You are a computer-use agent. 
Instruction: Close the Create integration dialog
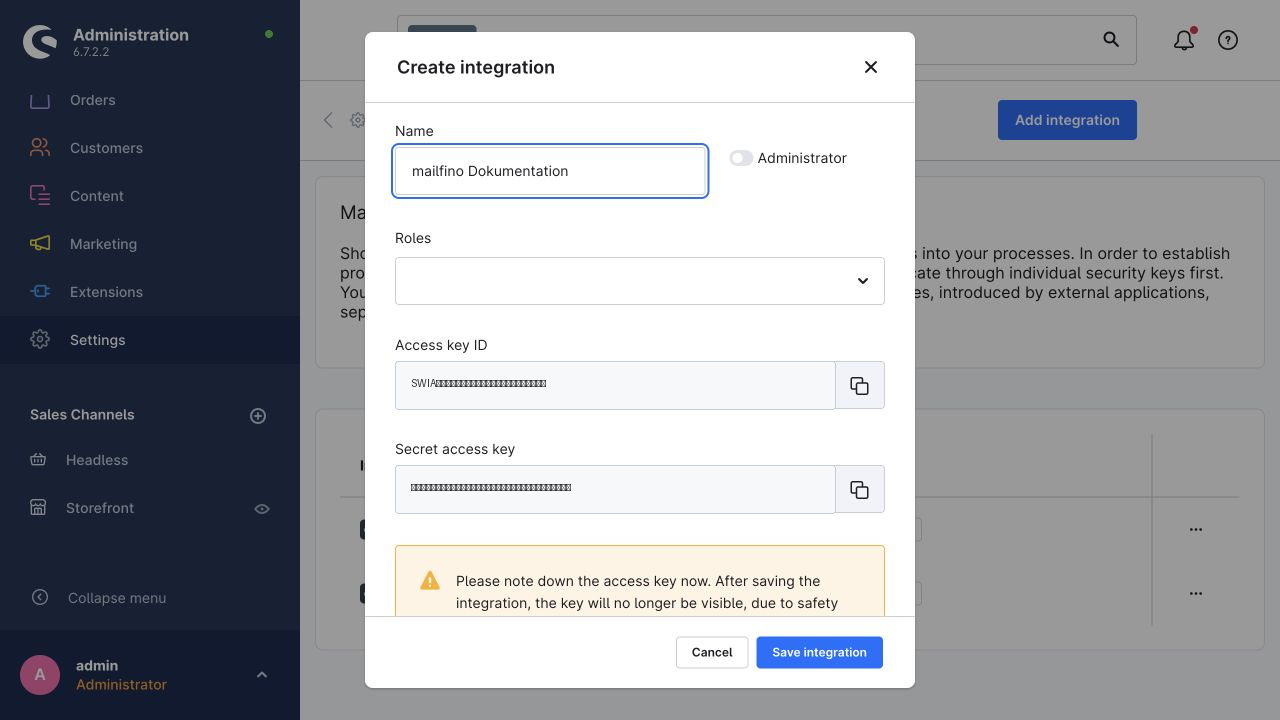(x=871, y=67)
